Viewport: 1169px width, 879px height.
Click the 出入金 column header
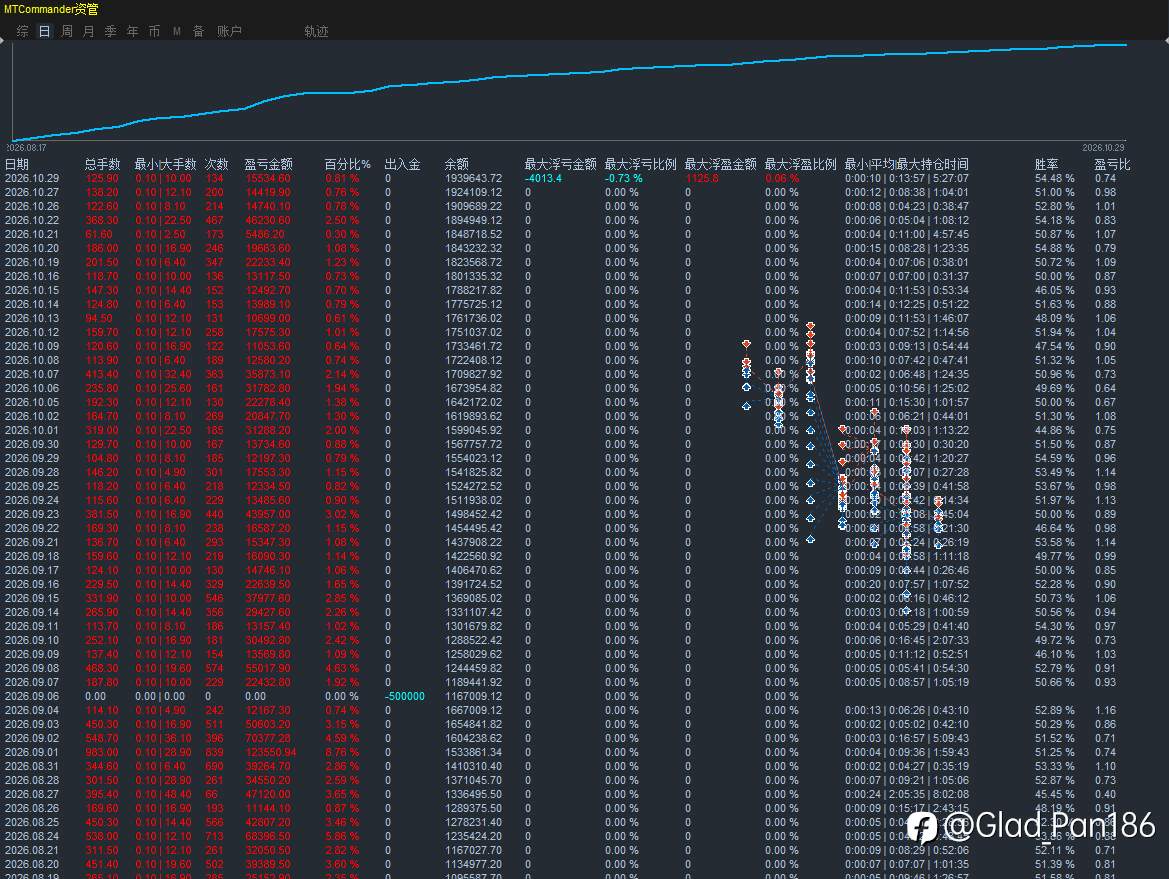click(403, 164)
